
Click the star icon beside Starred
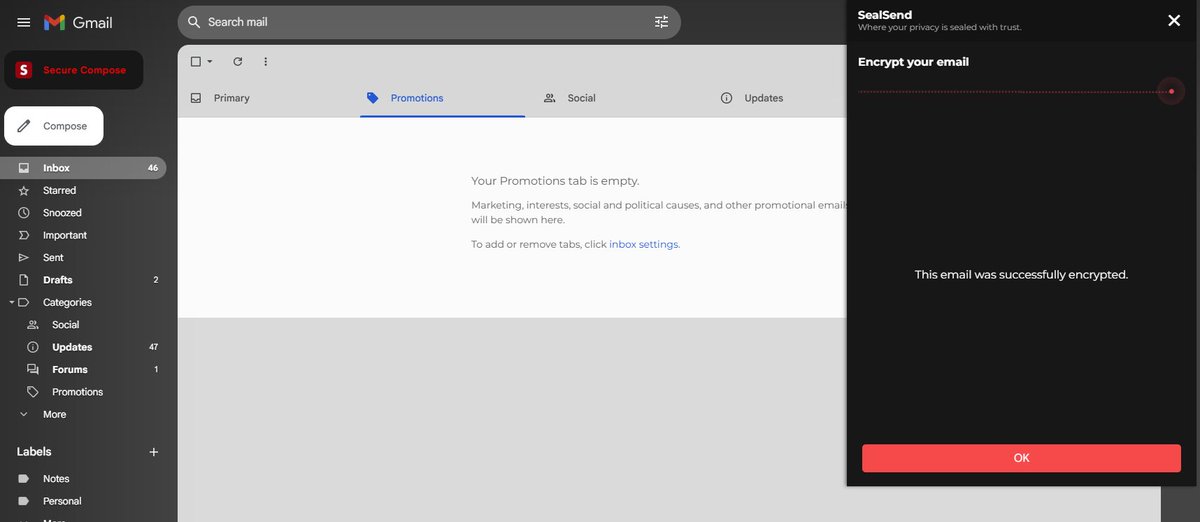click(x=24, y=190)
